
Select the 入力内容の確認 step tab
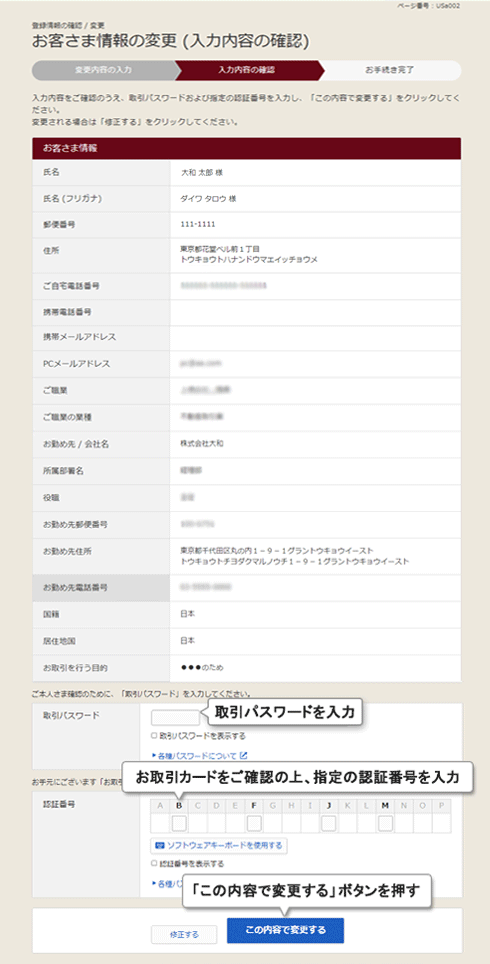[x=247, y=70]
